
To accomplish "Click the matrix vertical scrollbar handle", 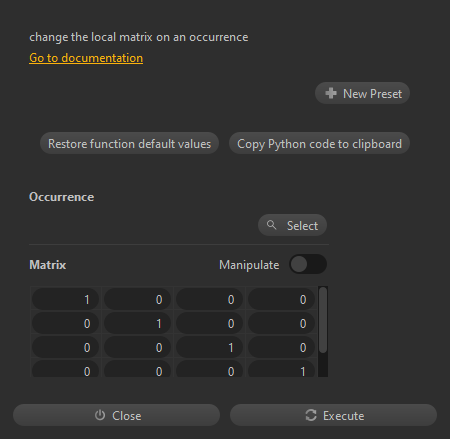I will click(x=323, y=320).
